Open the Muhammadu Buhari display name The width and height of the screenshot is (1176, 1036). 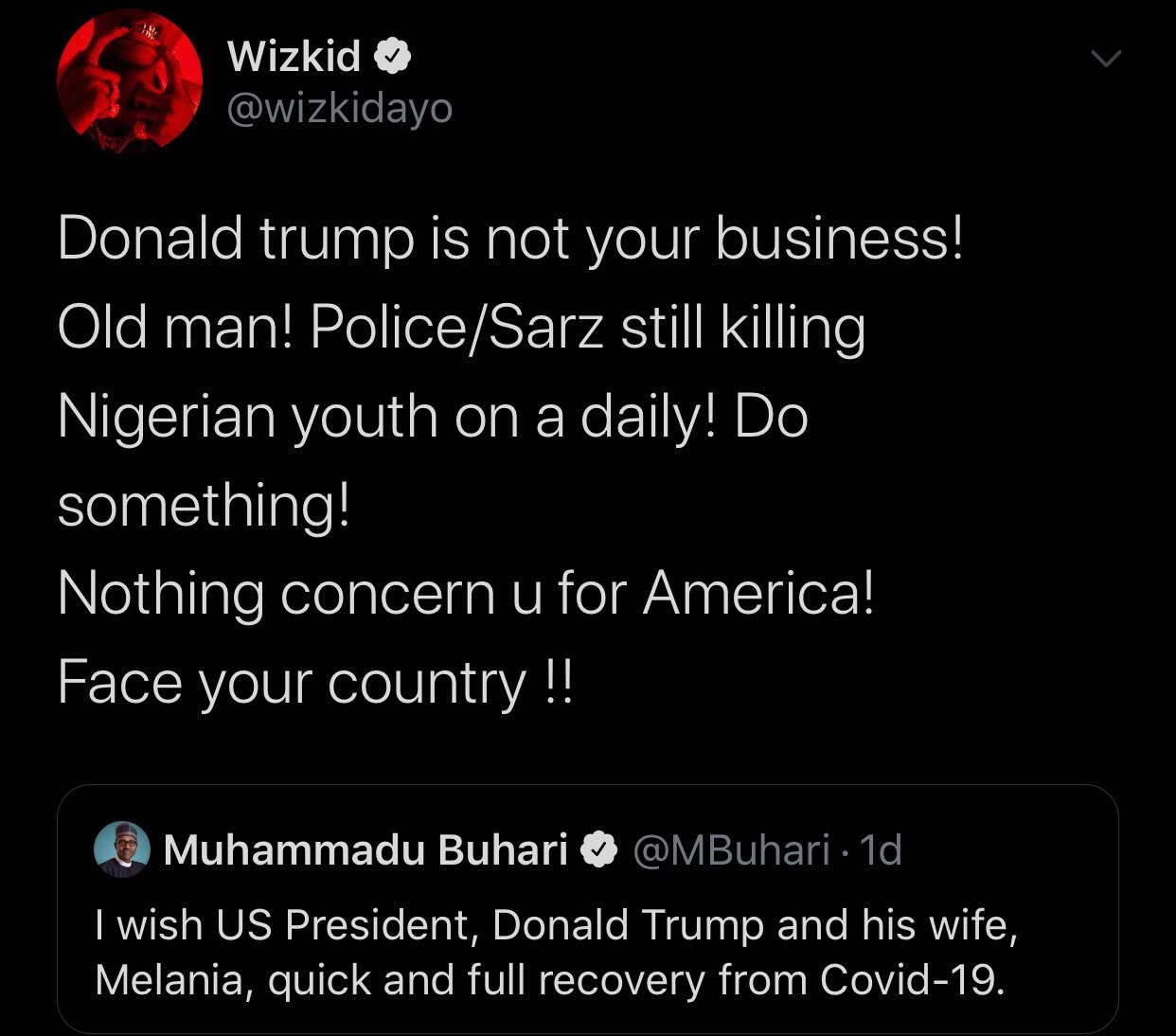[365, 849]
